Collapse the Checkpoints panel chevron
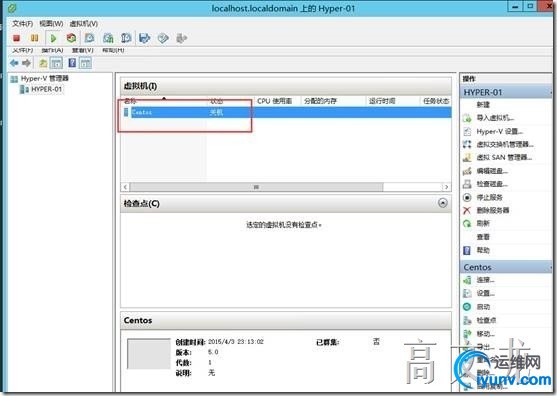 pyautogui.click(x=443, y=203)
